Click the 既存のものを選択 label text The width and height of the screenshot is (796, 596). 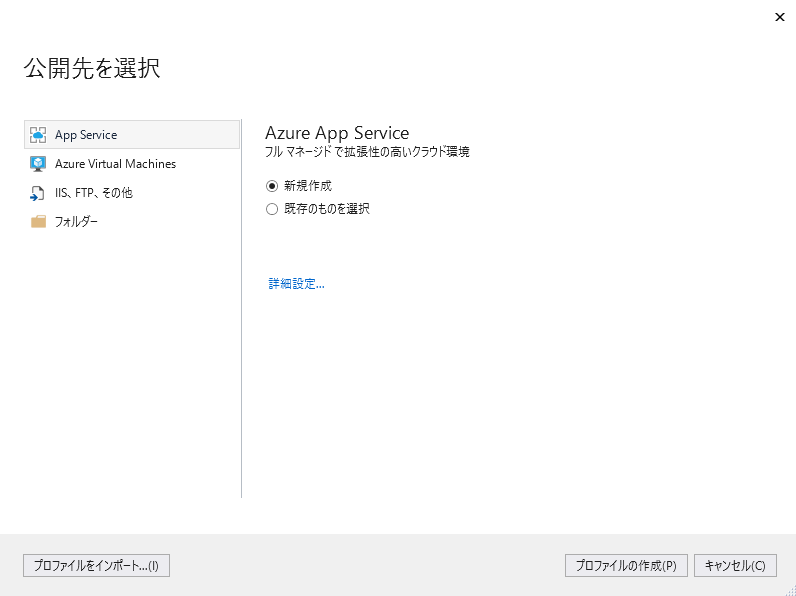point(327,209)
